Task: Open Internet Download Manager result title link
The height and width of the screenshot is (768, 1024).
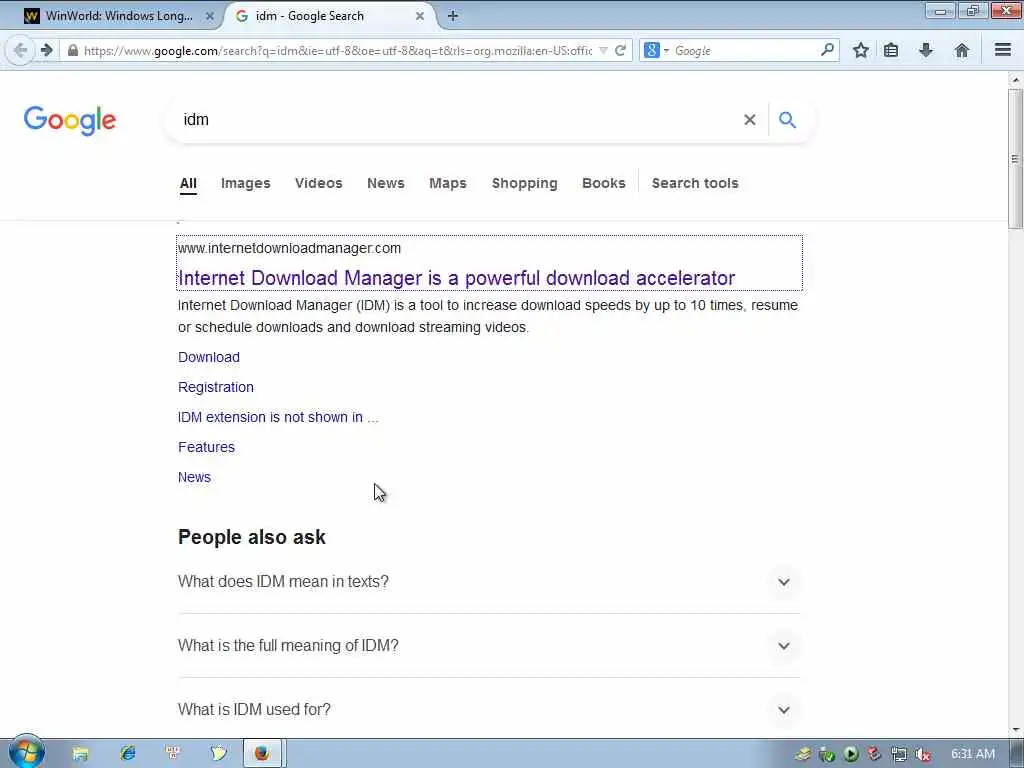Action: click(x=456, y=278)
